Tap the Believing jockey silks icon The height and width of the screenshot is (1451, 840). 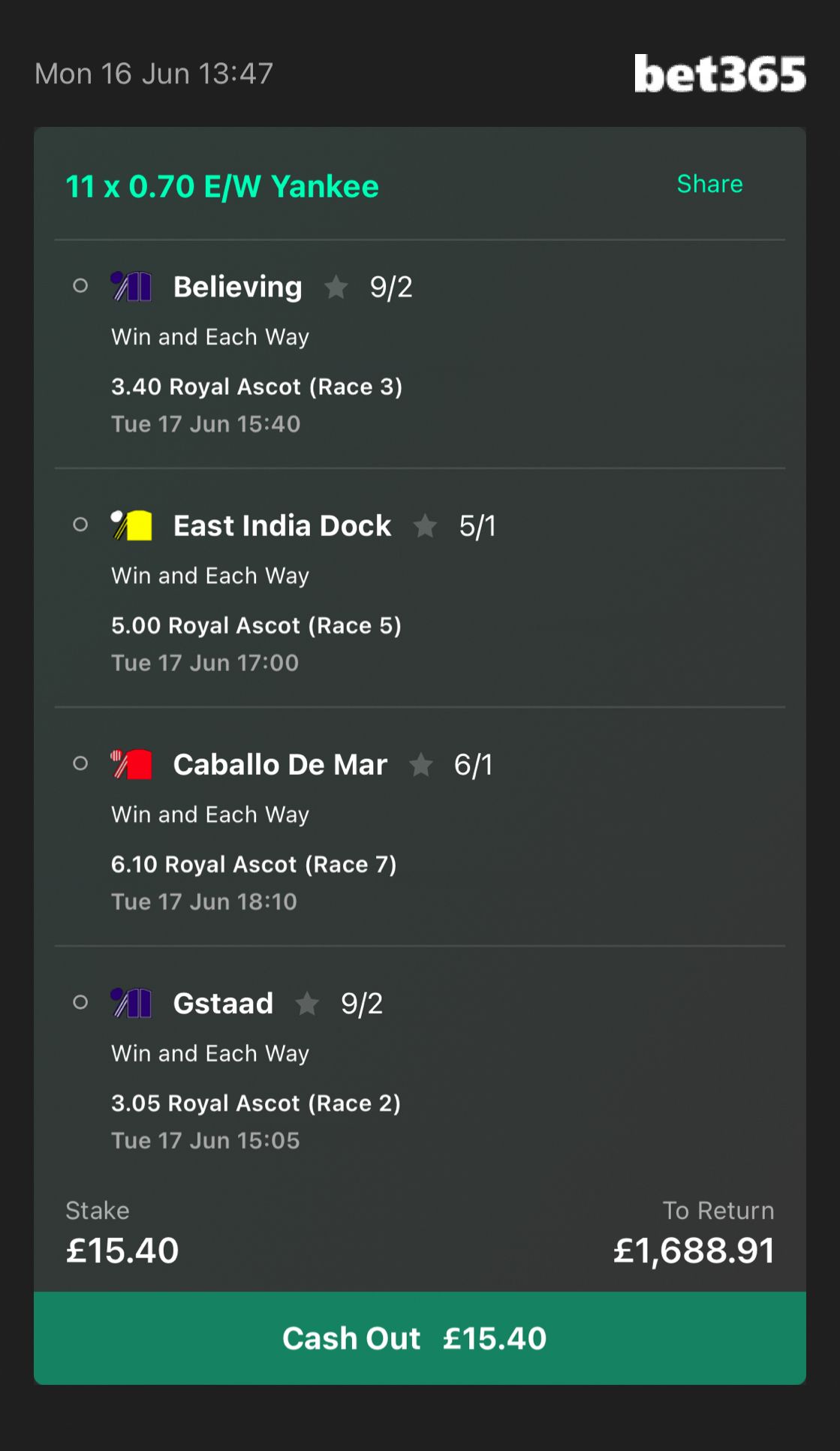(131, 287)
